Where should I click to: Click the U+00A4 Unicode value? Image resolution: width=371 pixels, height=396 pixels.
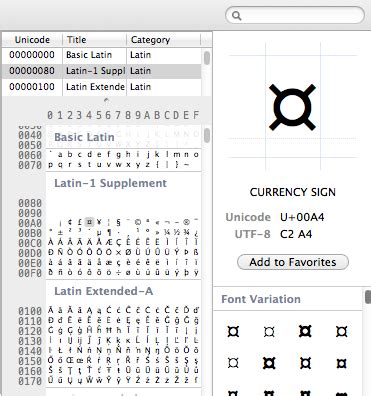click(x=302, y=217)
